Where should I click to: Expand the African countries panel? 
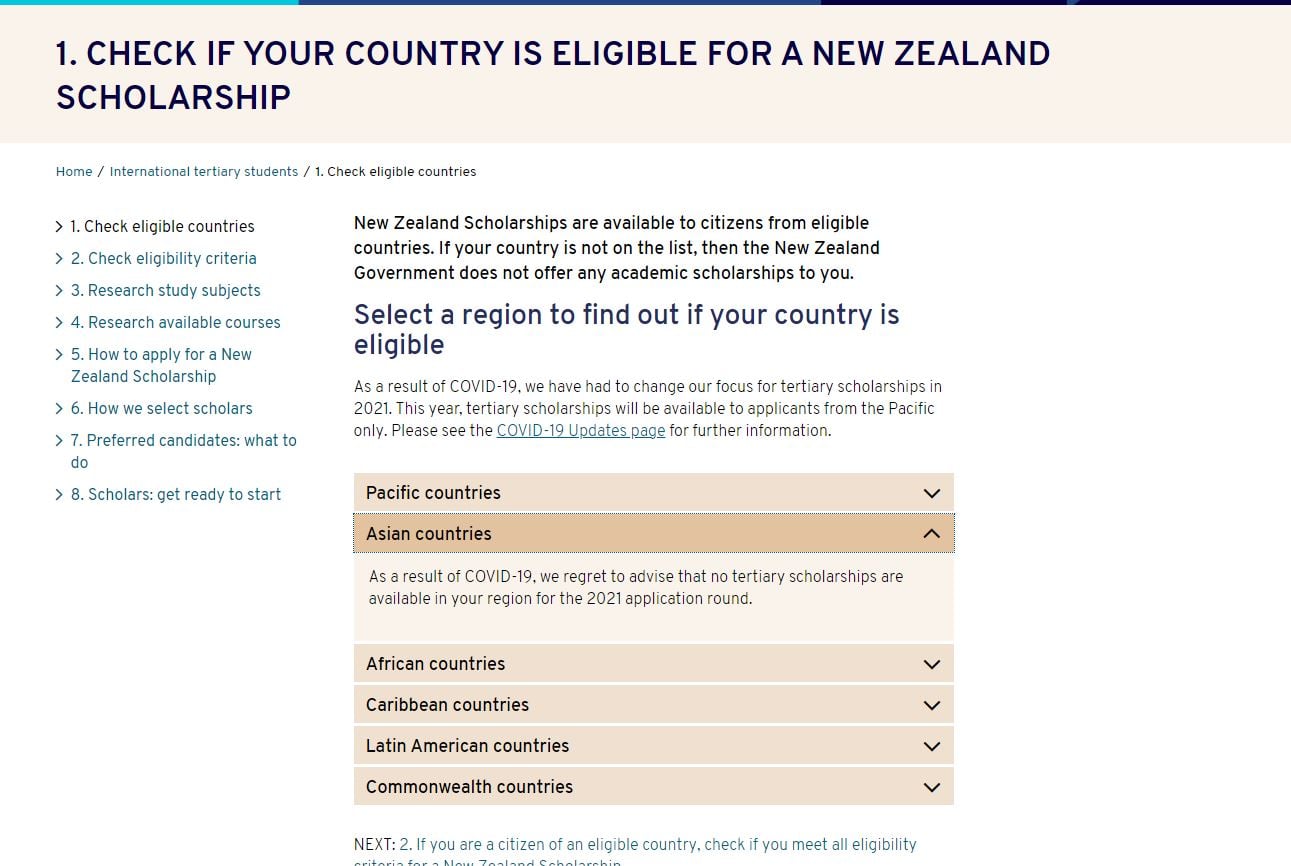point(654,664)
